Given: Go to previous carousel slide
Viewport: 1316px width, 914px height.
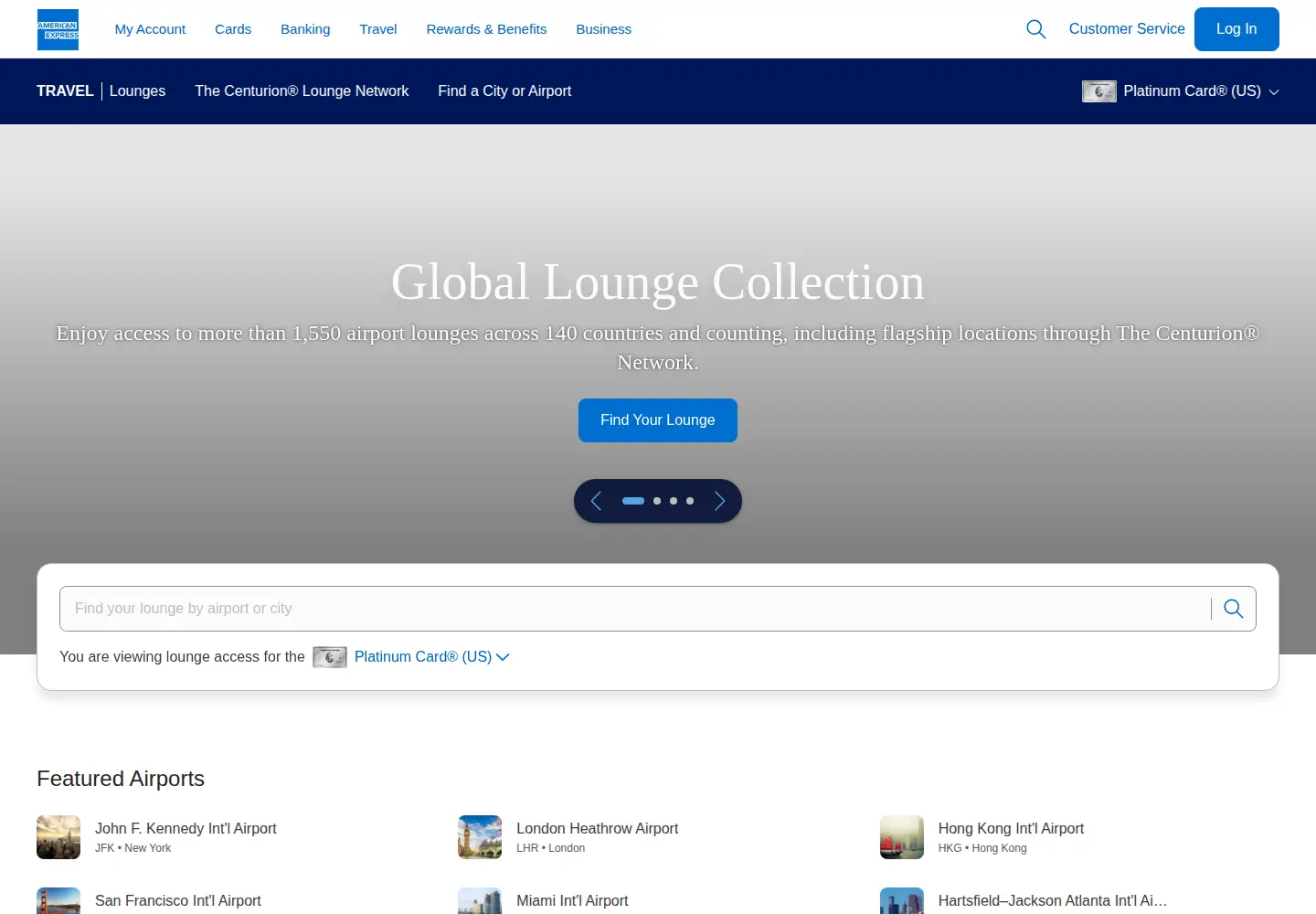Looking at the screenshot, I should (x=596, y=501).
